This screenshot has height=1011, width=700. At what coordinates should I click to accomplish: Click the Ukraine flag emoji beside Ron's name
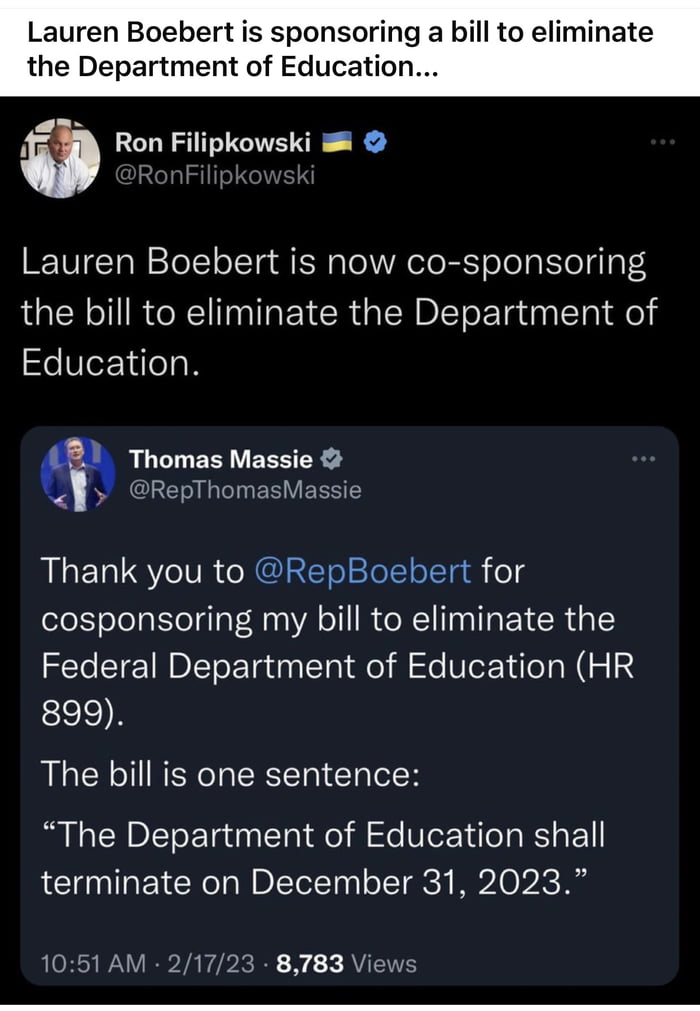pyautogui.click(x=335, y=145)
